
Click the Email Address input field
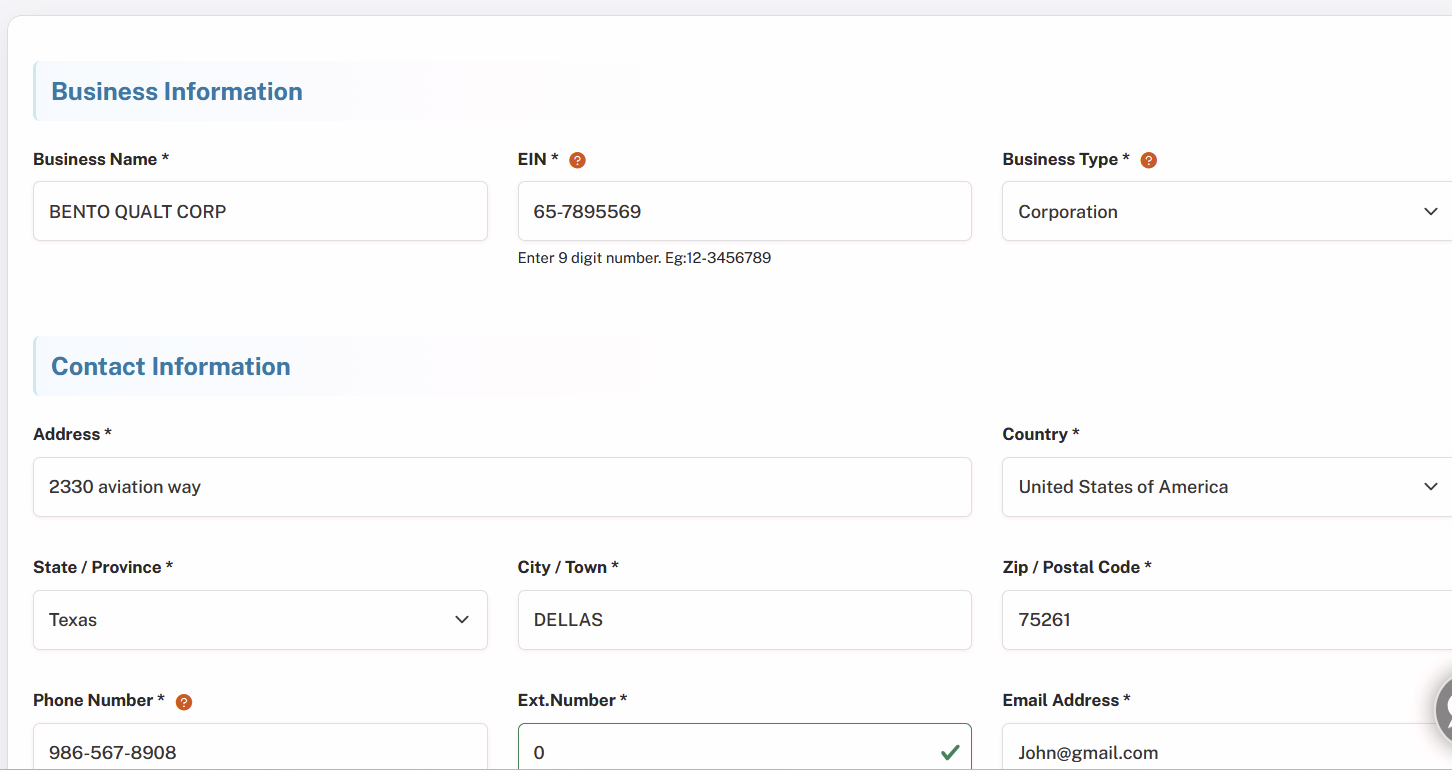1227,747
